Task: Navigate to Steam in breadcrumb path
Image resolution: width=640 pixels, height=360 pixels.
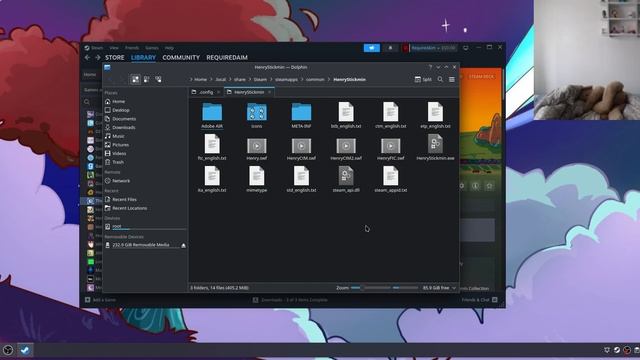Action: 260,80
